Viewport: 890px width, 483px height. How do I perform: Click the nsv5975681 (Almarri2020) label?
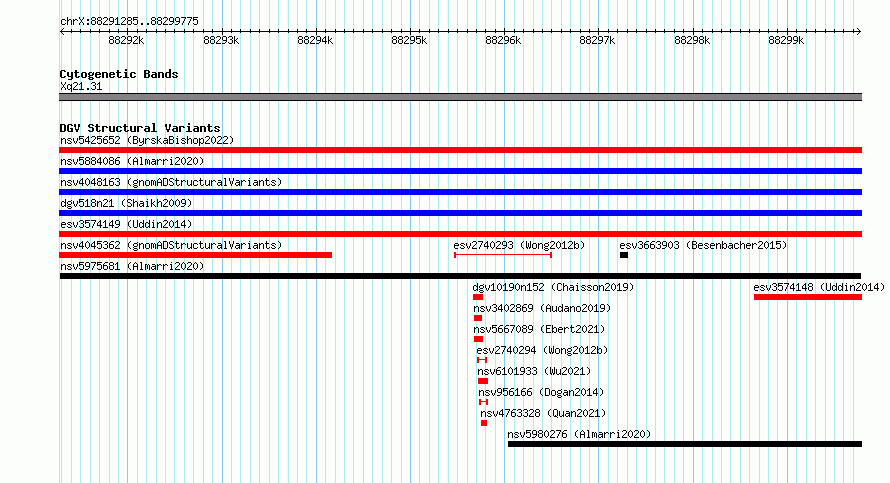pyautogui.click(x=132, y=266)
